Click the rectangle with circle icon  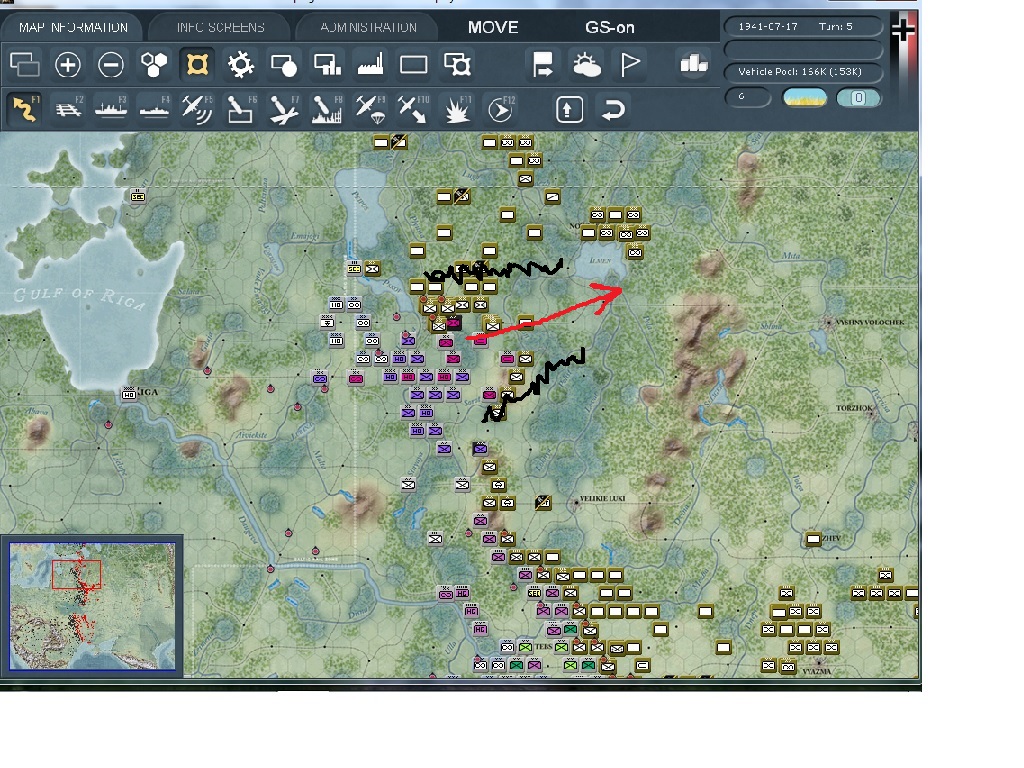point(284,65)
